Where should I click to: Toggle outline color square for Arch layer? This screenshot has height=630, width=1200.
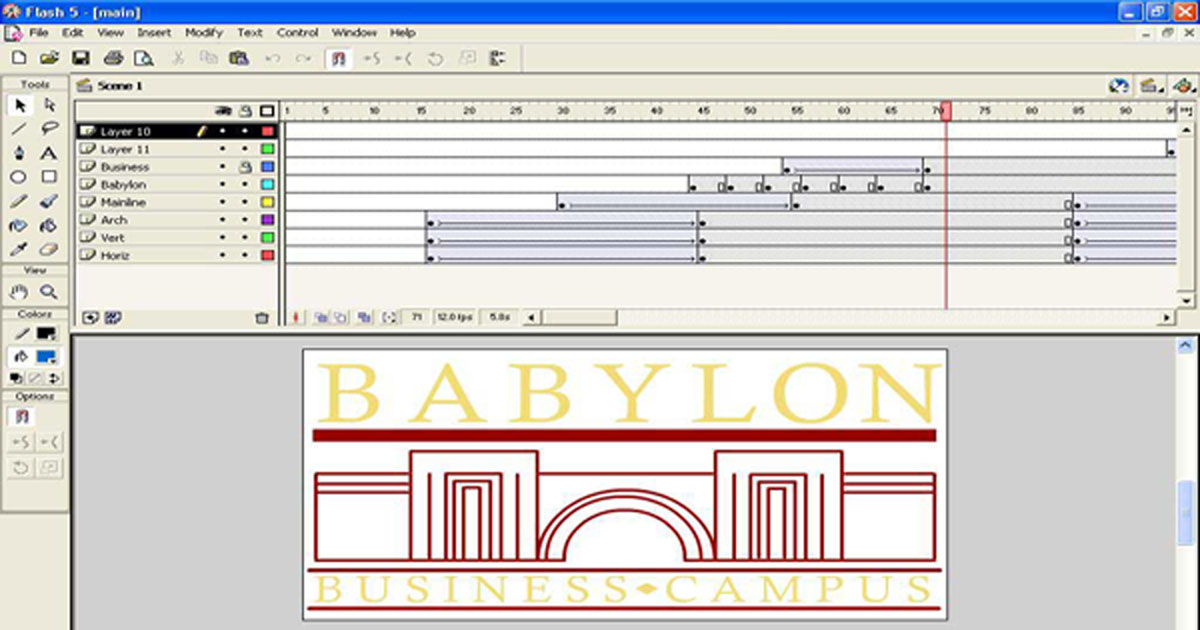click(267, 220)
